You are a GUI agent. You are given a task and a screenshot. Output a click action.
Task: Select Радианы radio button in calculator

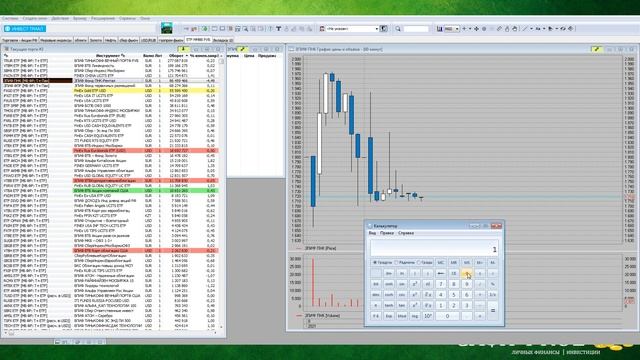pyautogui.click(x=404, y=262)
